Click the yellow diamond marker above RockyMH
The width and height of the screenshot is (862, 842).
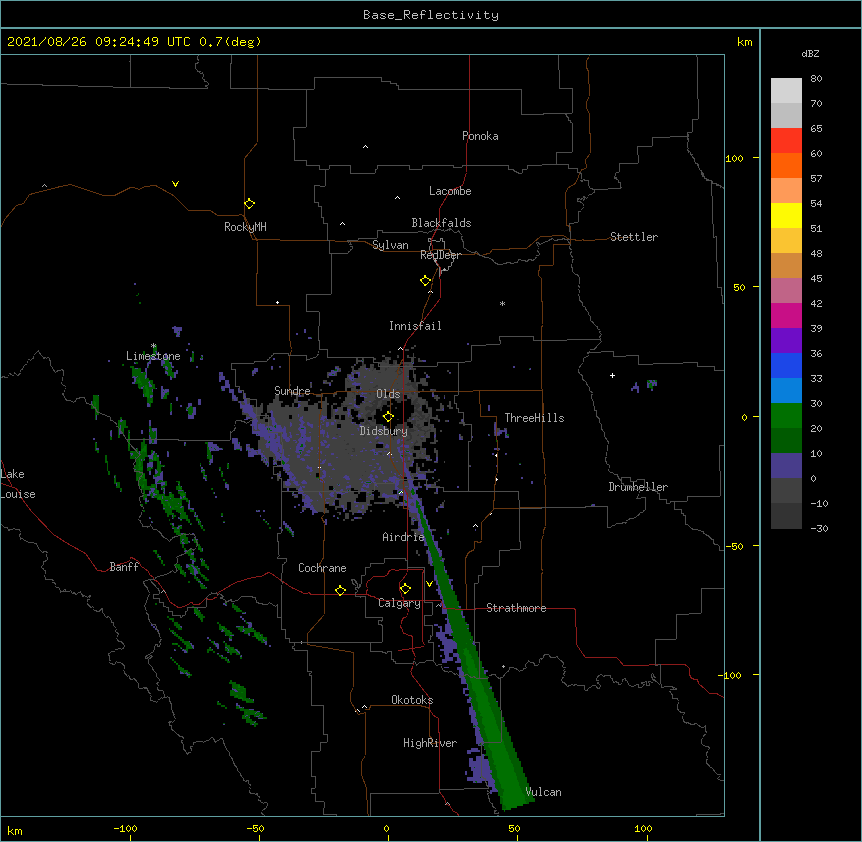pos(249,204)
